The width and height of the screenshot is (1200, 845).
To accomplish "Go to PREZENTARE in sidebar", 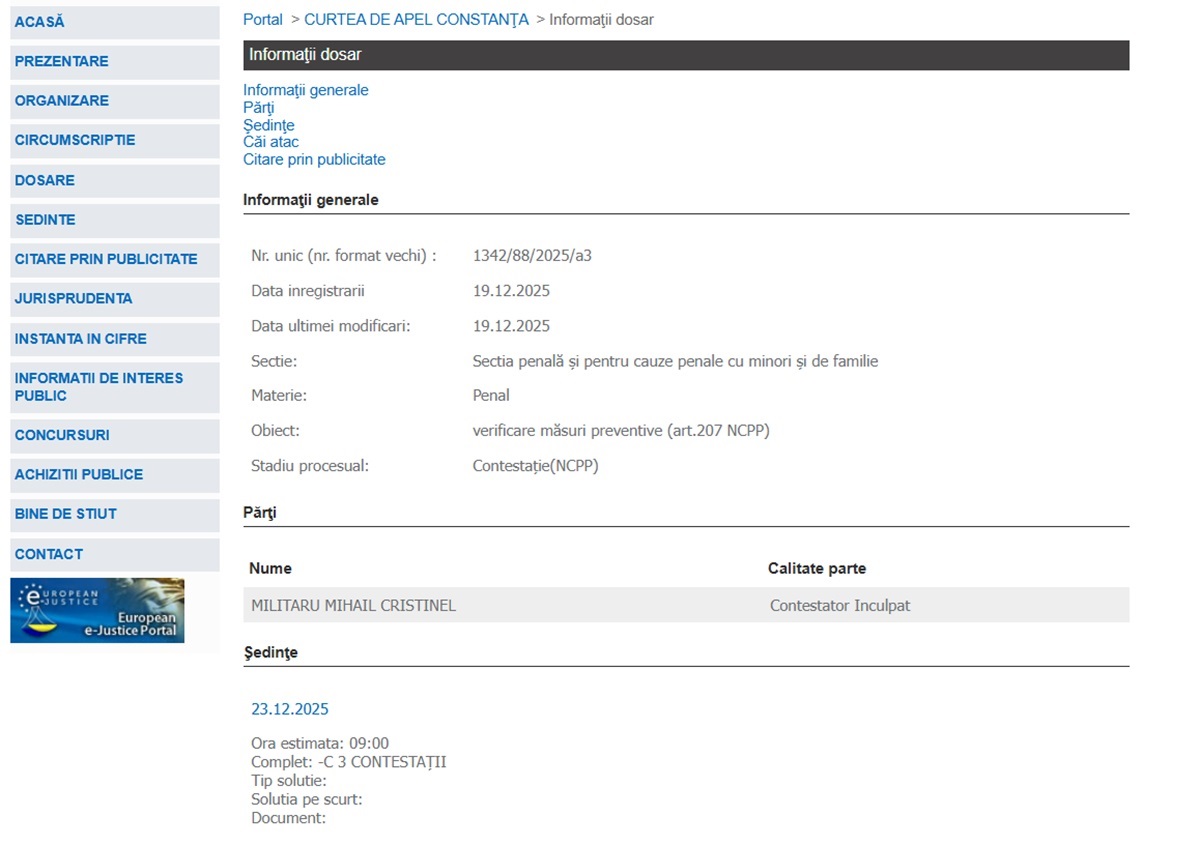I will [x=61, y=61].
